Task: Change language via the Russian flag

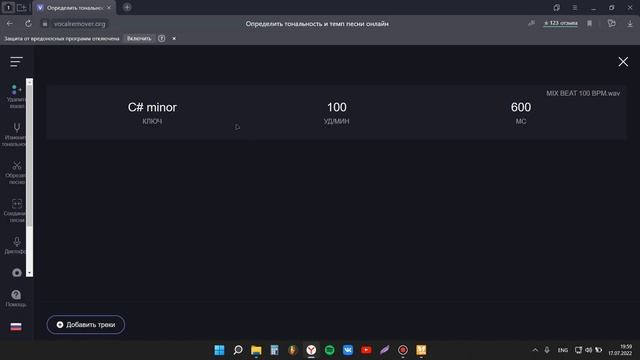Action: (x=16, y=327)
